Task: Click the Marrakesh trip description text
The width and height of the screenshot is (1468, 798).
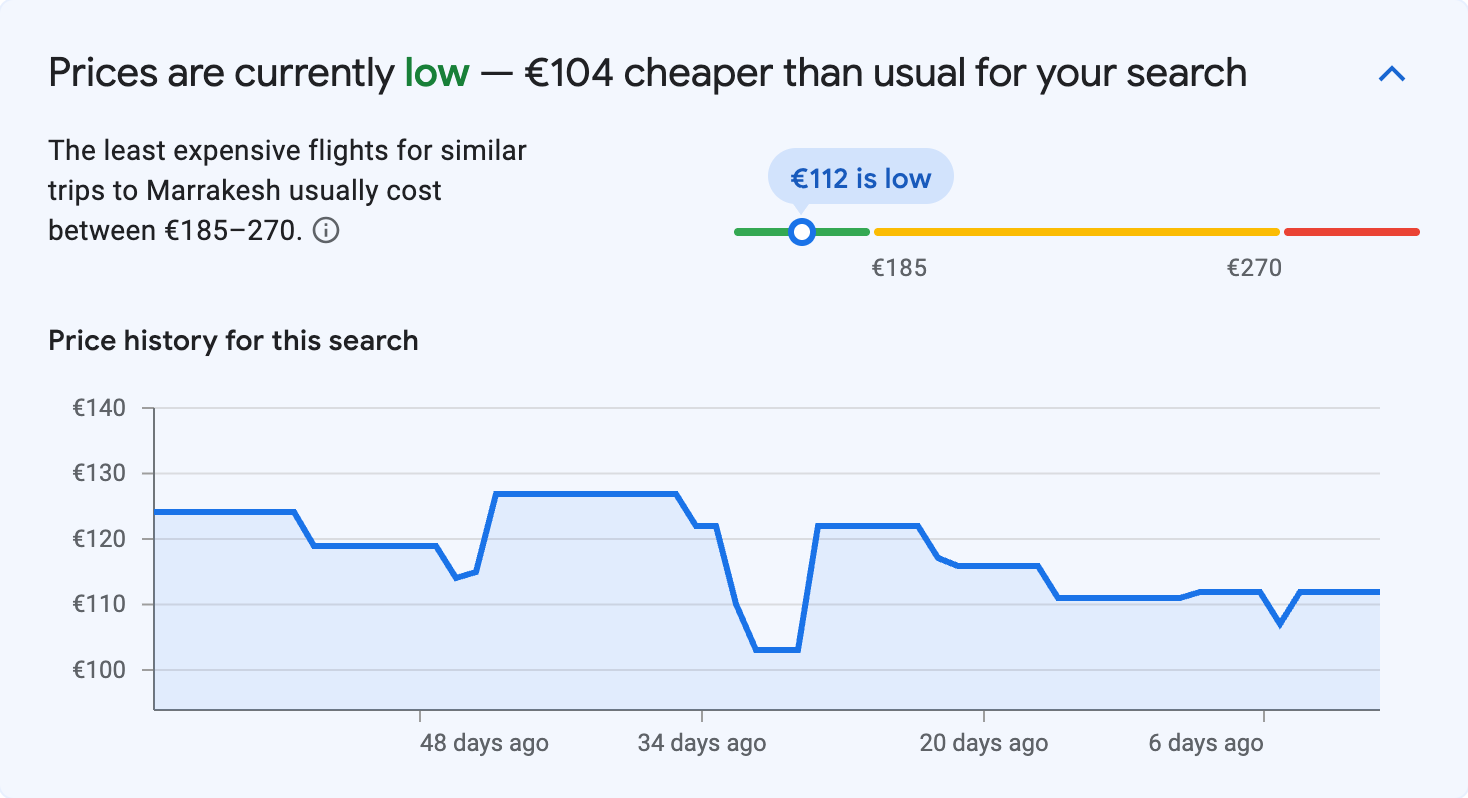Action: click(286, 190)
